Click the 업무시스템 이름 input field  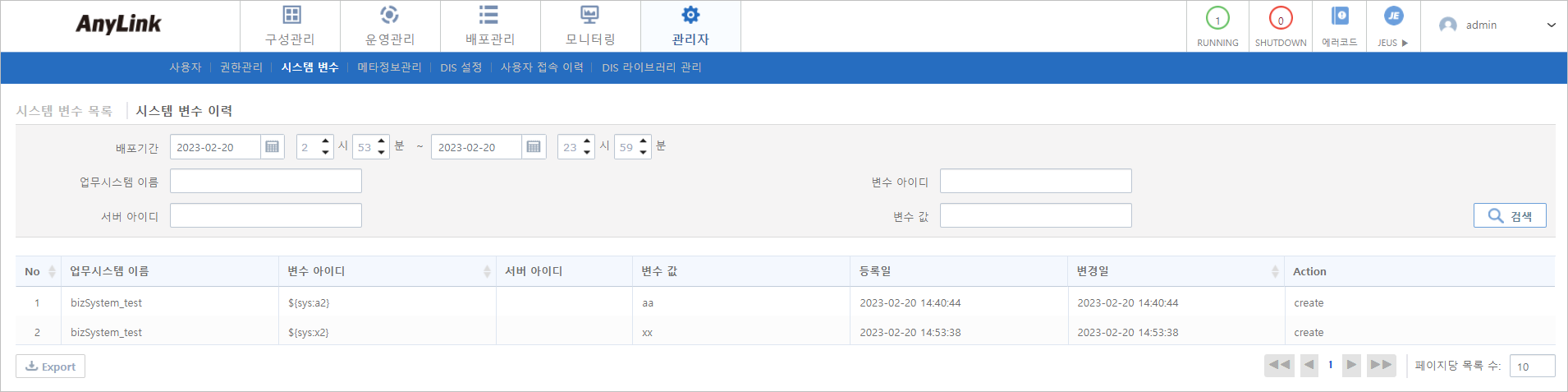tap(265, 182)
